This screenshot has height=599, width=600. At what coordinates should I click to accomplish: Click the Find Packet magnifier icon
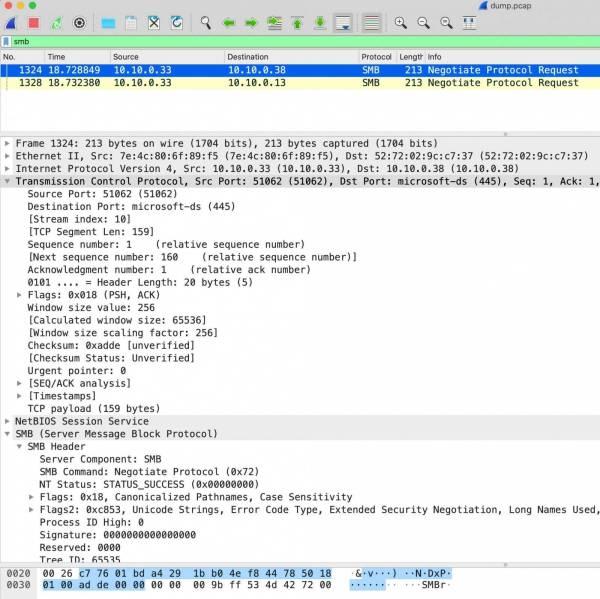click(x=206, y=21)
